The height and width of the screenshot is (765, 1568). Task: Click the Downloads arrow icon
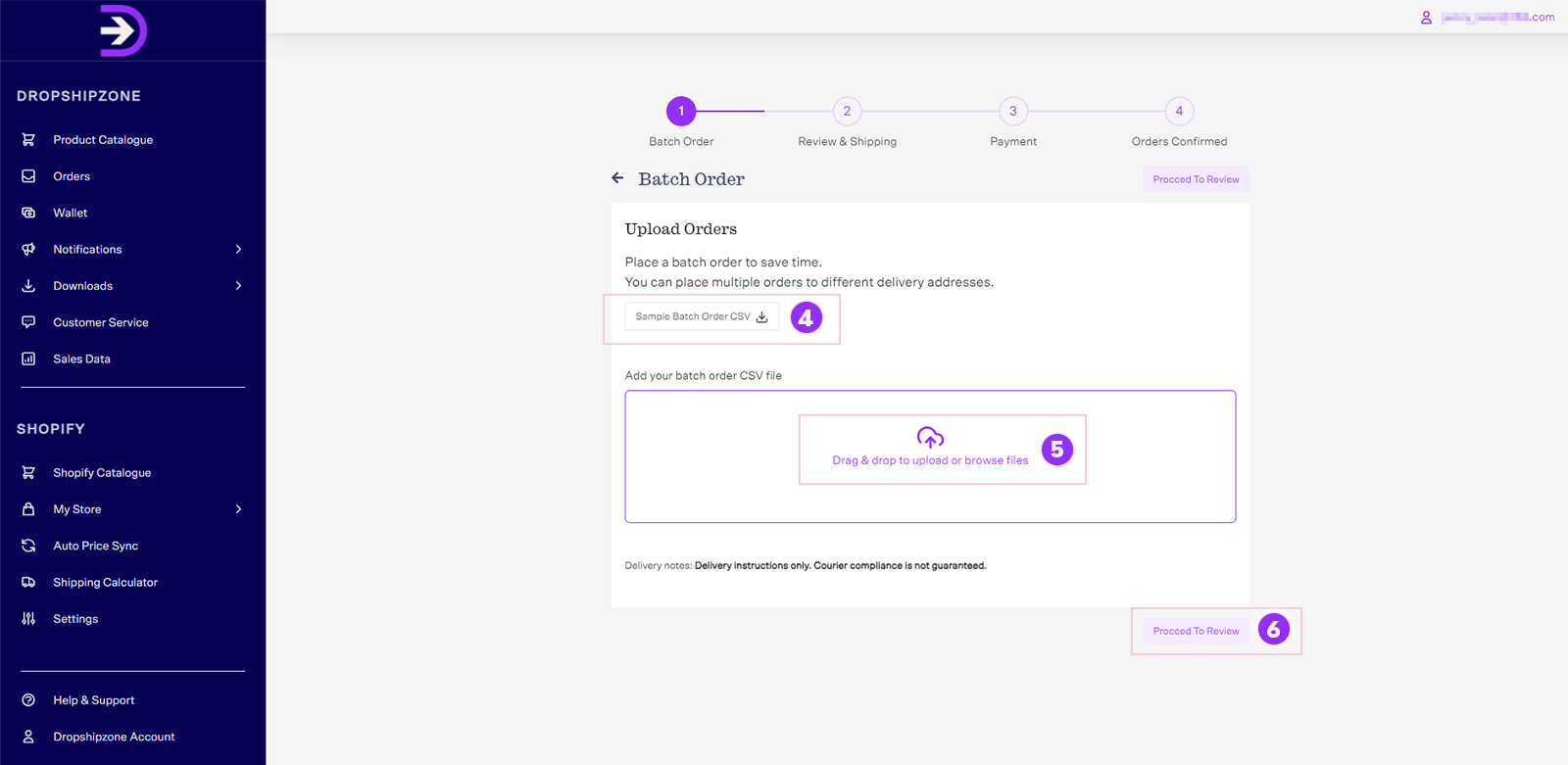click(x=28, y=286)
